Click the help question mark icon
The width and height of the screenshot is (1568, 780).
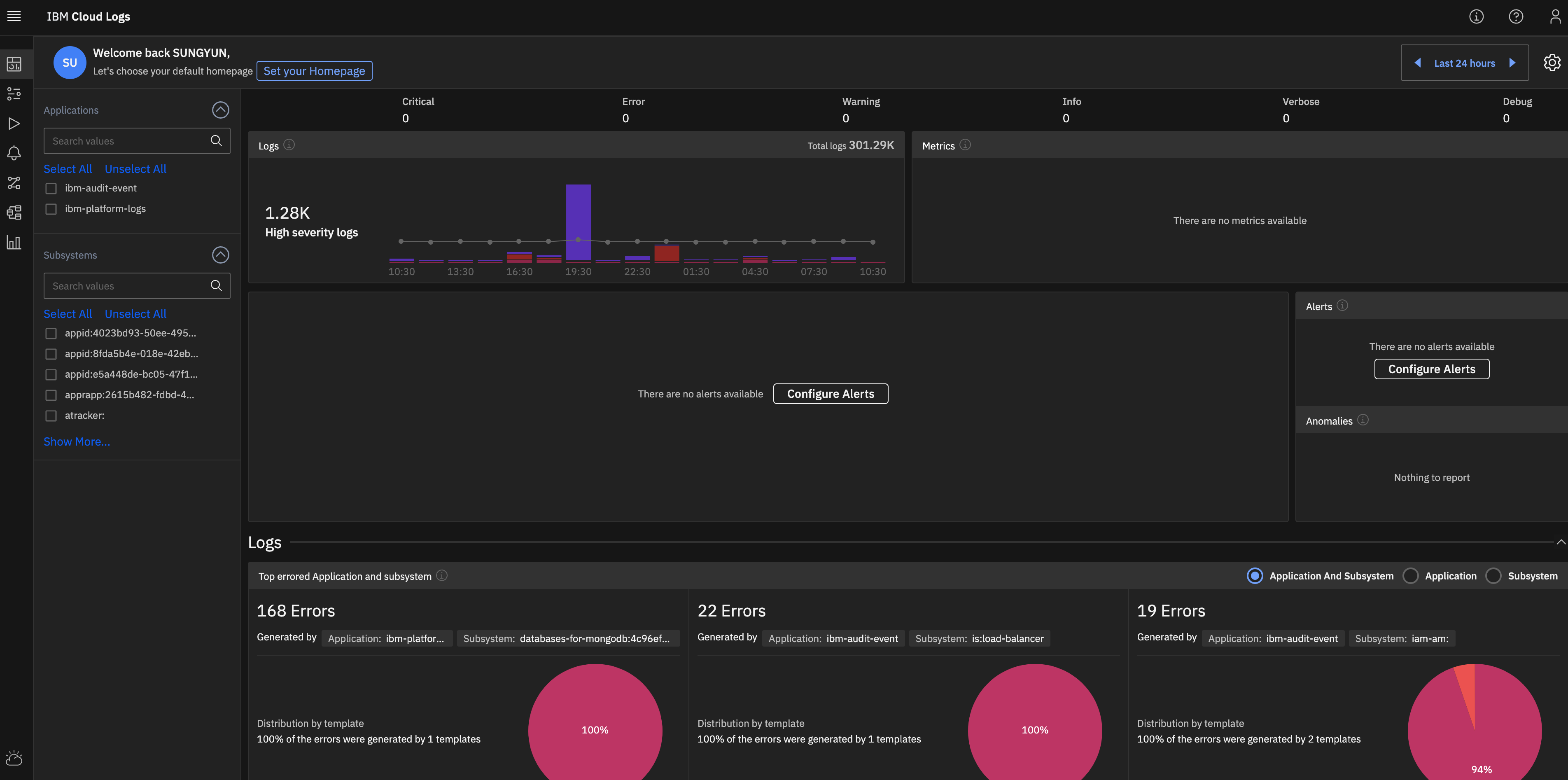pos(1516,16)
